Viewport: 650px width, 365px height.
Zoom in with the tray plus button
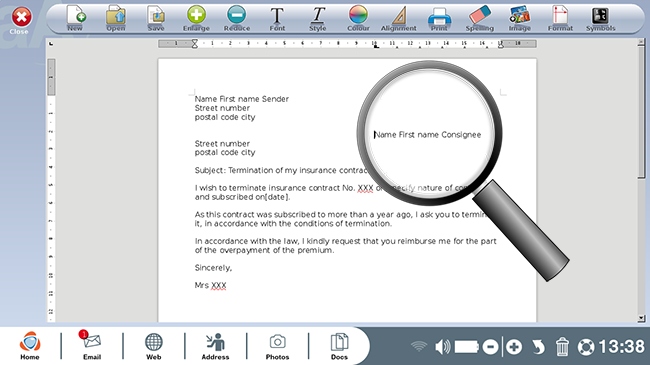[514, 347]
